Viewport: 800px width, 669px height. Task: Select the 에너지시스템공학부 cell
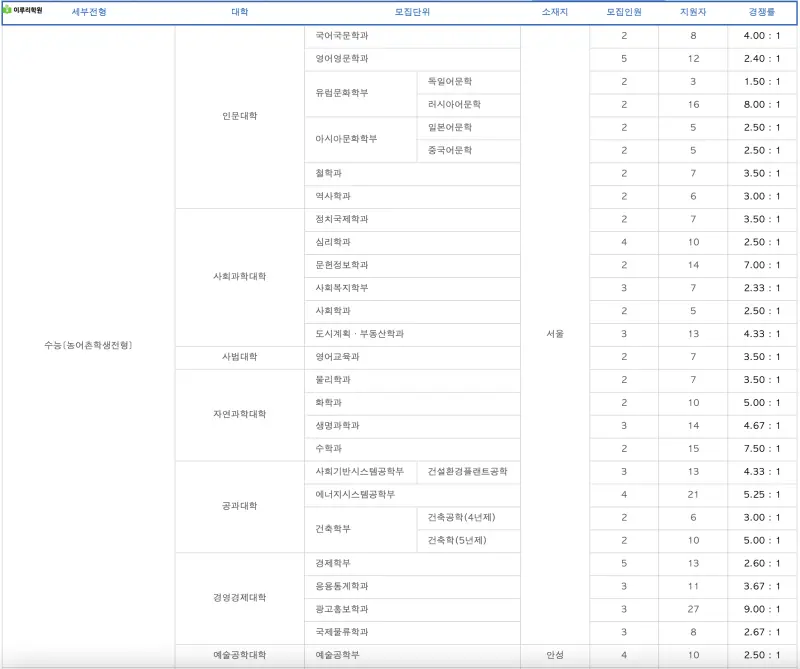click(412, 494)
